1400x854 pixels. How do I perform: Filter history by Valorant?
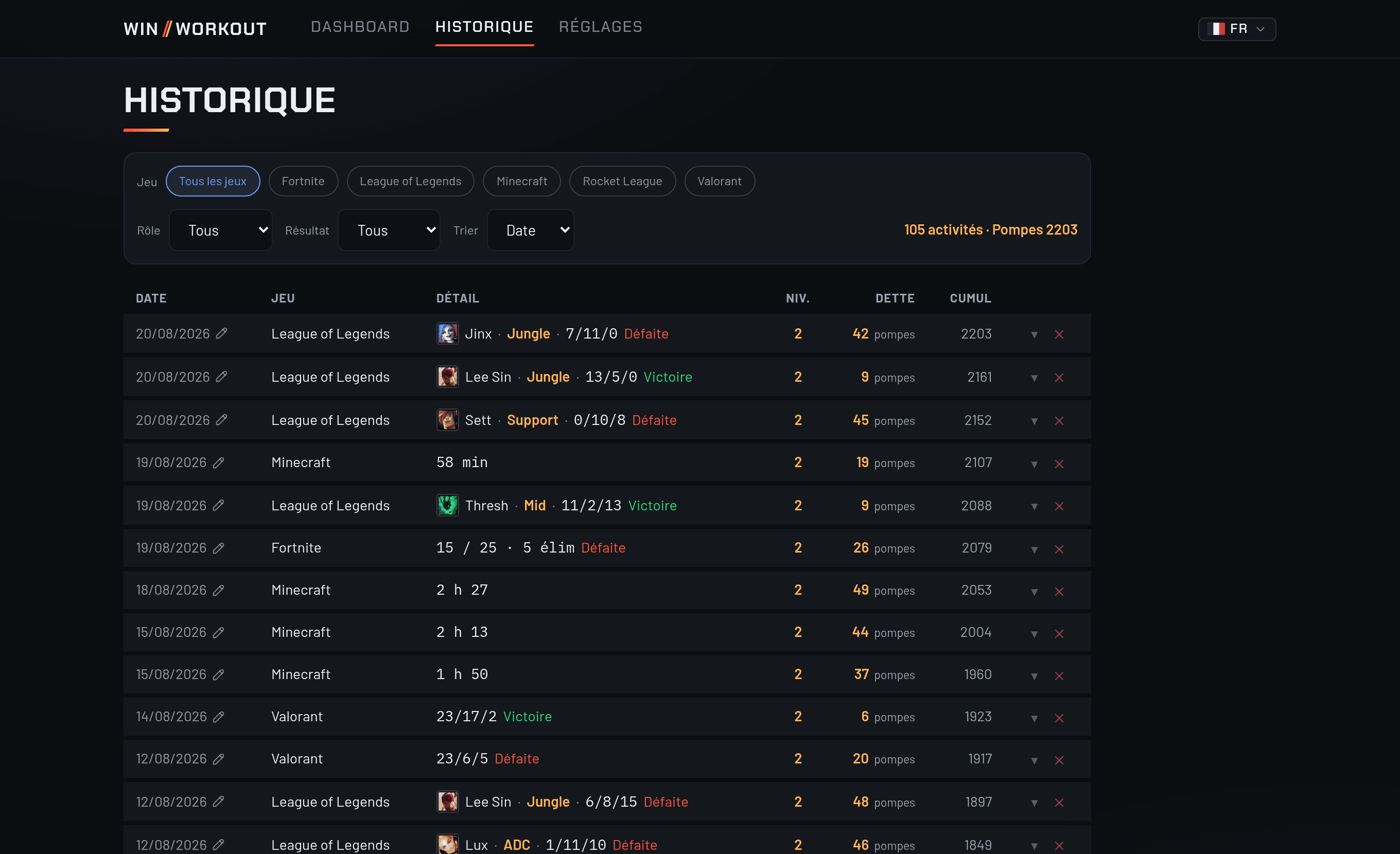pos(720,181)
